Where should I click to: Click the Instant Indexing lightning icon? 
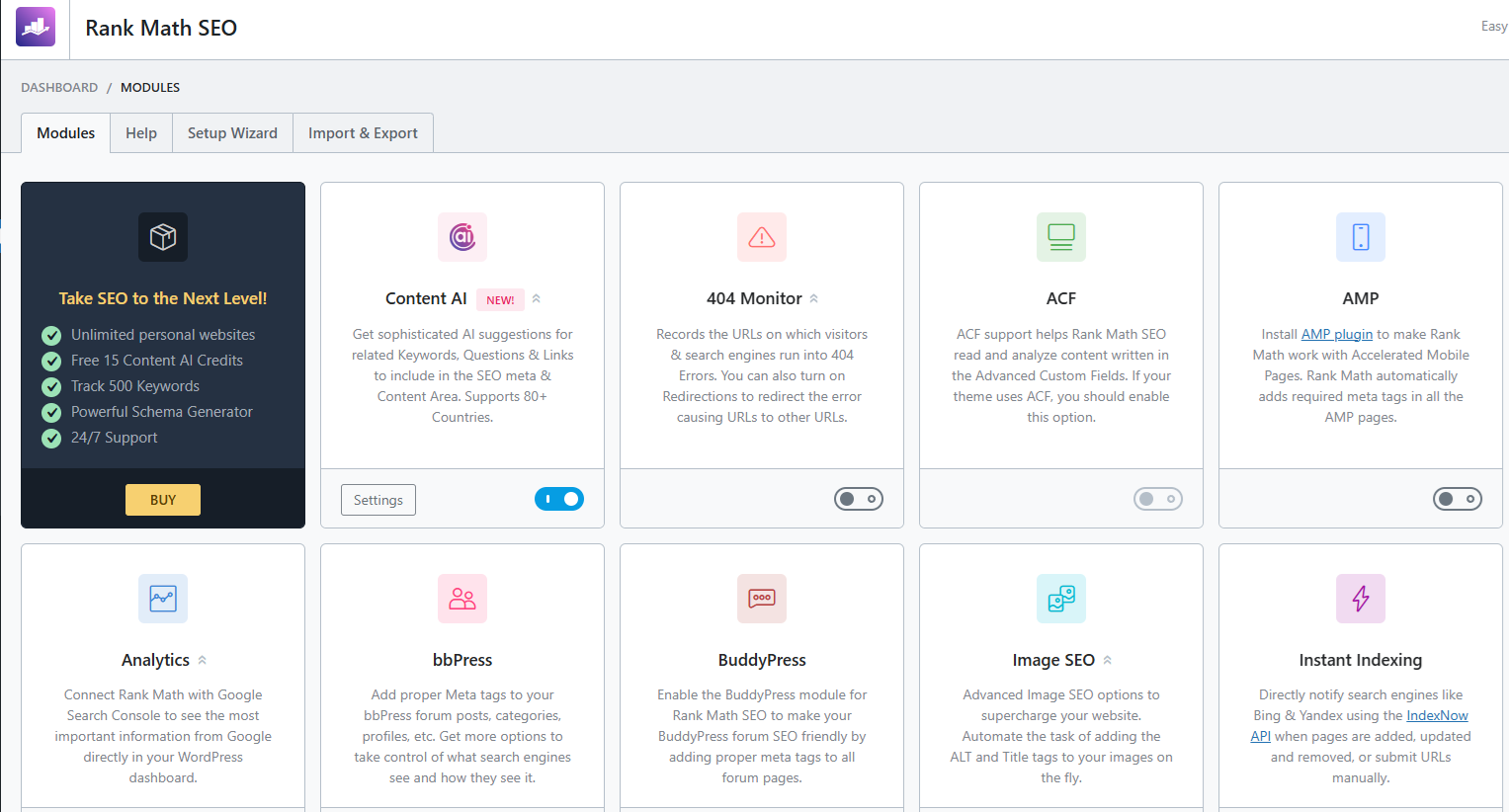[1361, 599]
